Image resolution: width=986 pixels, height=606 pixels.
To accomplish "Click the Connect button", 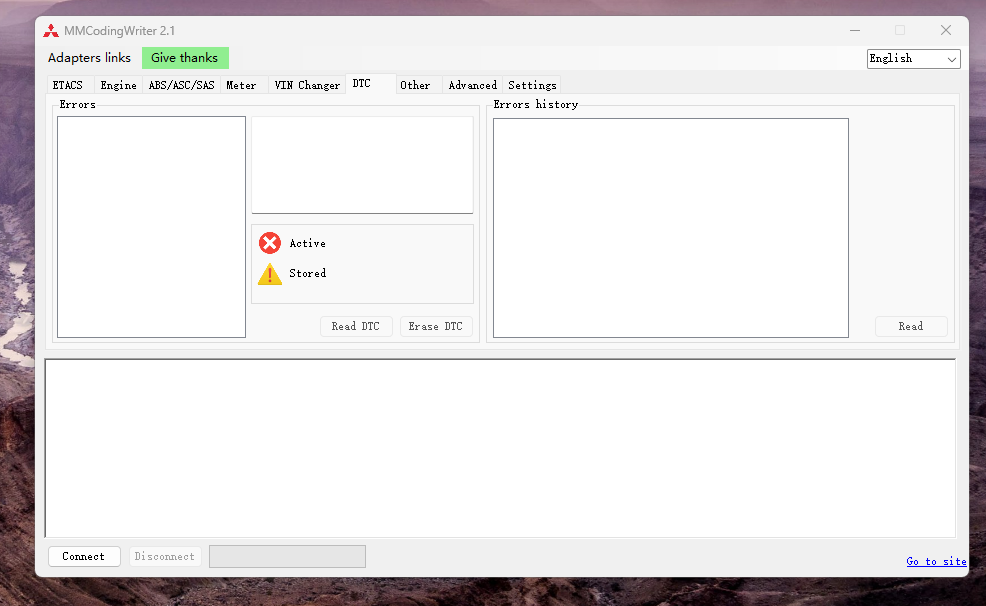I will pos(84,556).
